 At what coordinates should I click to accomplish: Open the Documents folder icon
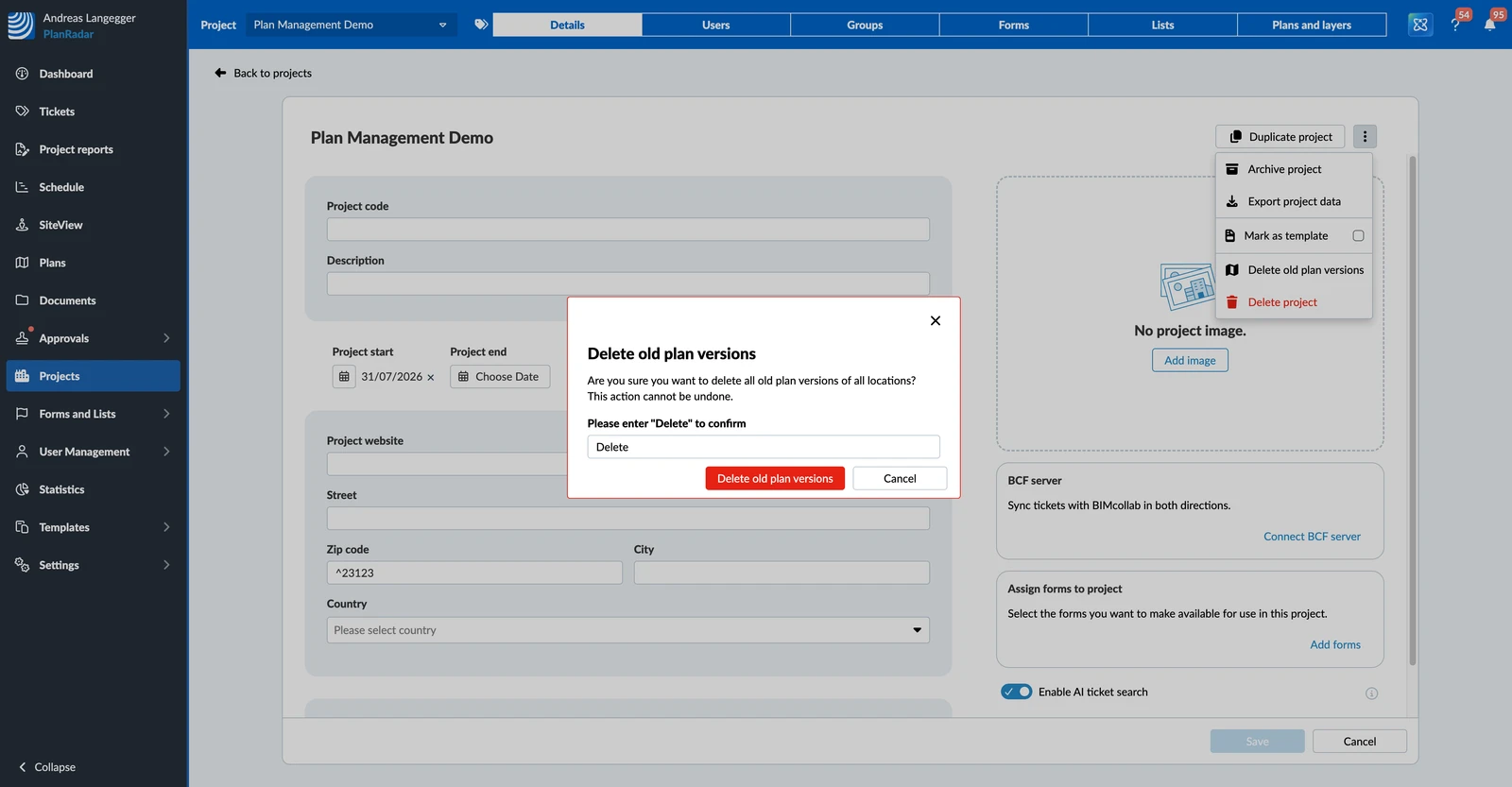[x=22, y=300]
